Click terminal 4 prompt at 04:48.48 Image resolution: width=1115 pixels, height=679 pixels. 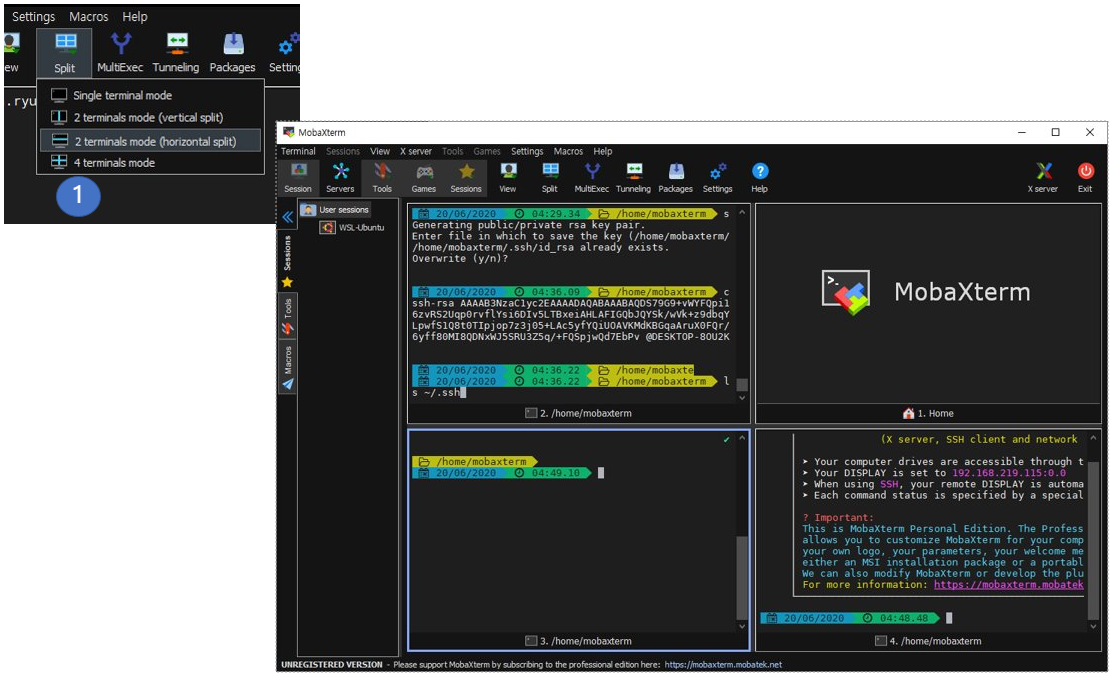coord(849,618)
